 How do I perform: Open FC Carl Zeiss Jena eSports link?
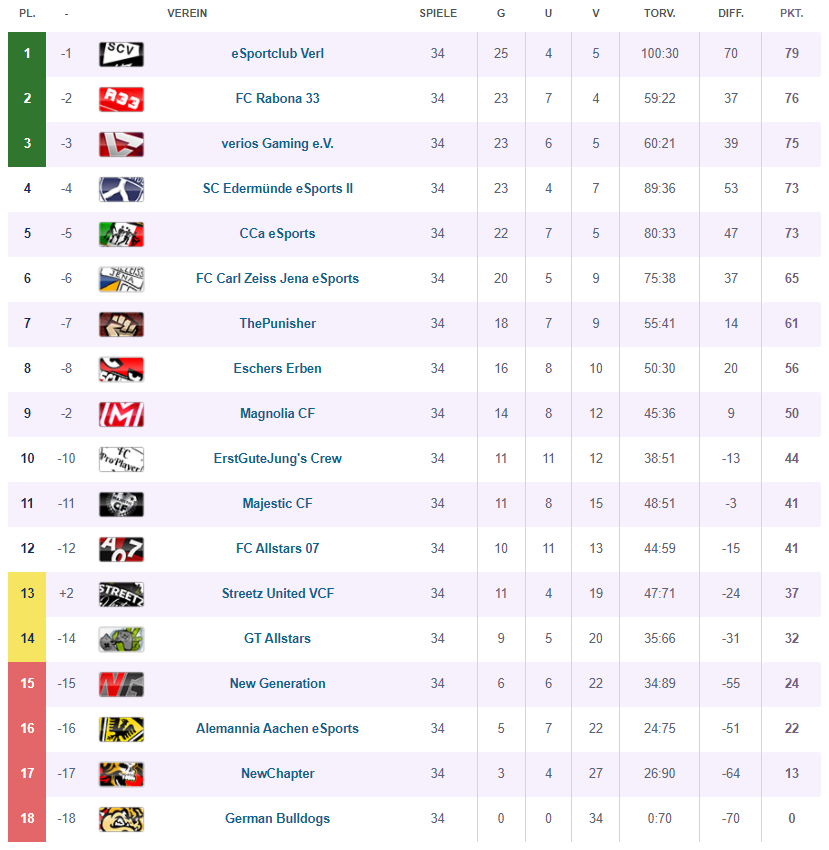278,279
